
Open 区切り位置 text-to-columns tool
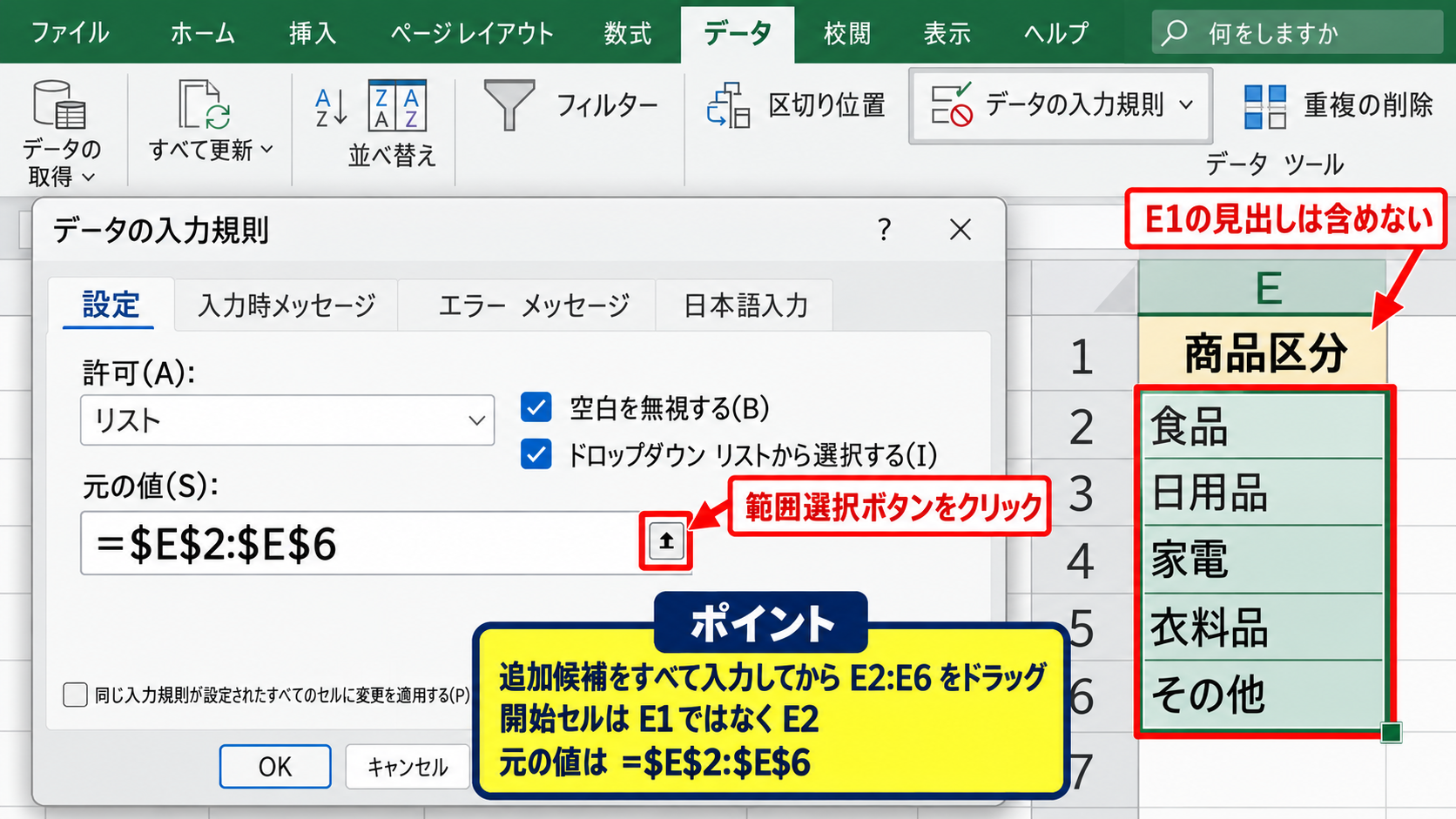click(x=797, y=105)
